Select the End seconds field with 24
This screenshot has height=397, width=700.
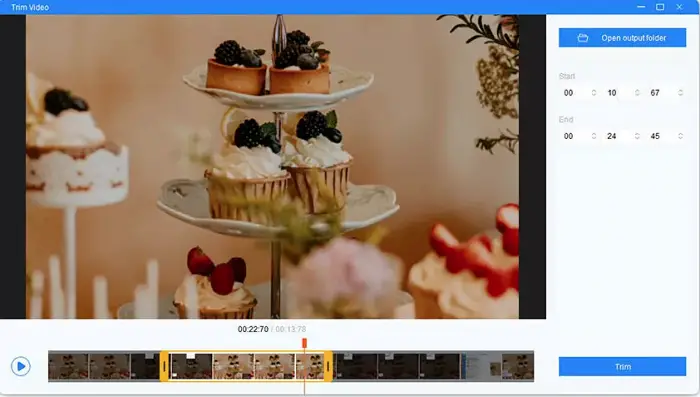tap(618, 136)
